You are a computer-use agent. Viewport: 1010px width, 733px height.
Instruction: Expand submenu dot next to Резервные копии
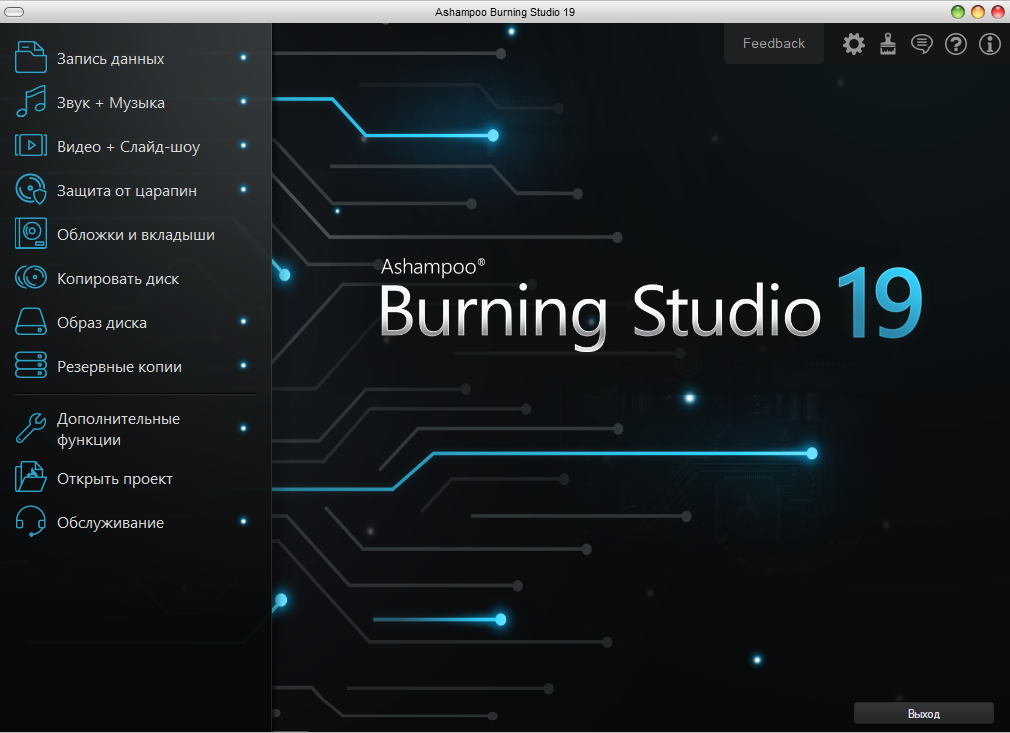click(x=243, y=365)
